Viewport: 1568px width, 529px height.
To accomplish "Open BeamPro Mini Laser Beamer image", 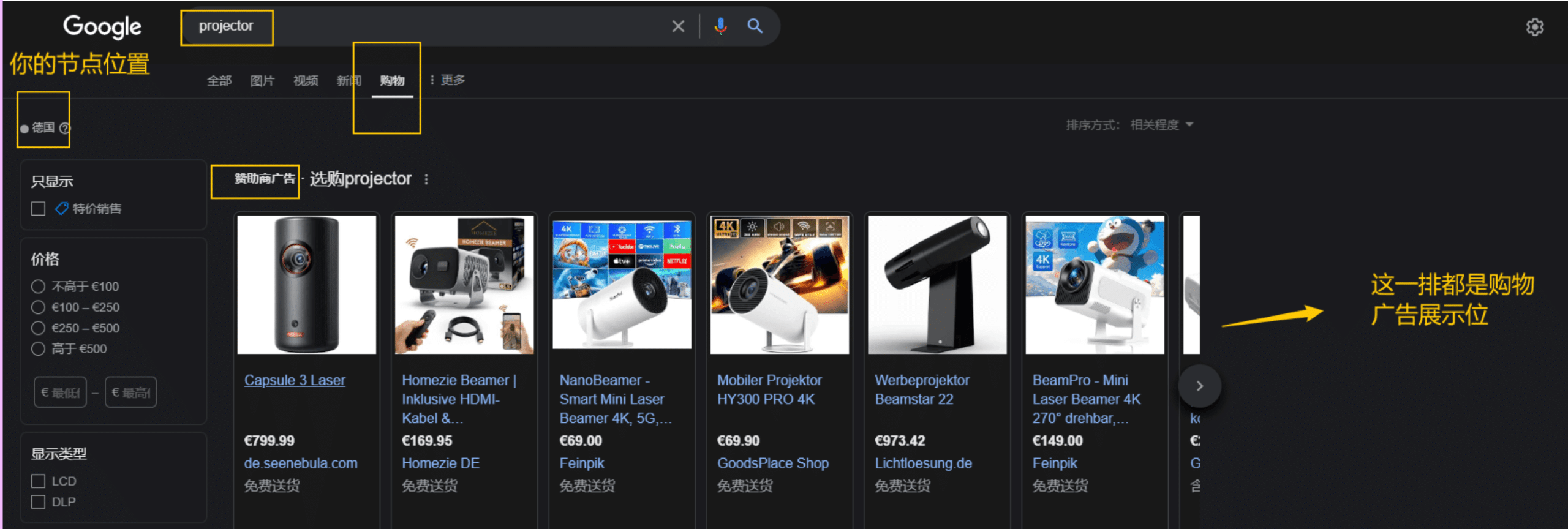I will (1095, 285).
